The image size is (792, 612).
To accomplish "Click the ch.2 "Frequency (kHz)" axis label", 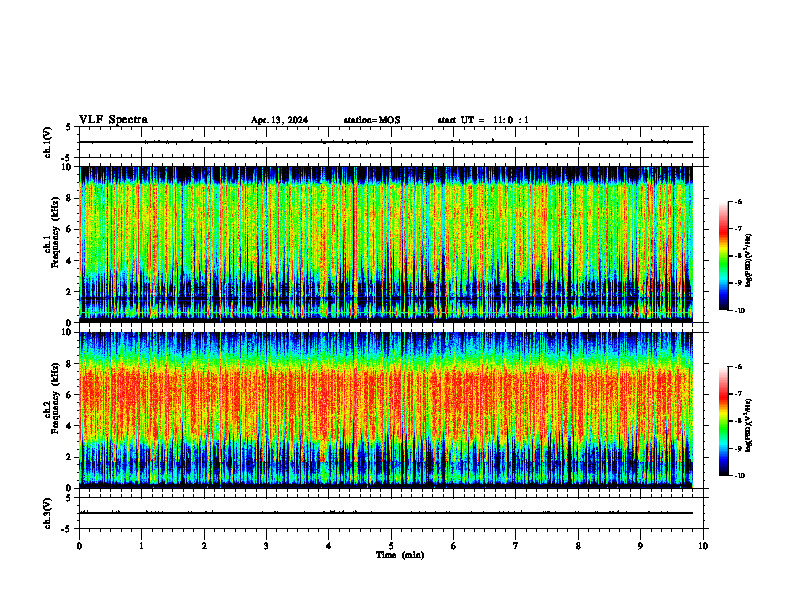I will click(55, 398).
